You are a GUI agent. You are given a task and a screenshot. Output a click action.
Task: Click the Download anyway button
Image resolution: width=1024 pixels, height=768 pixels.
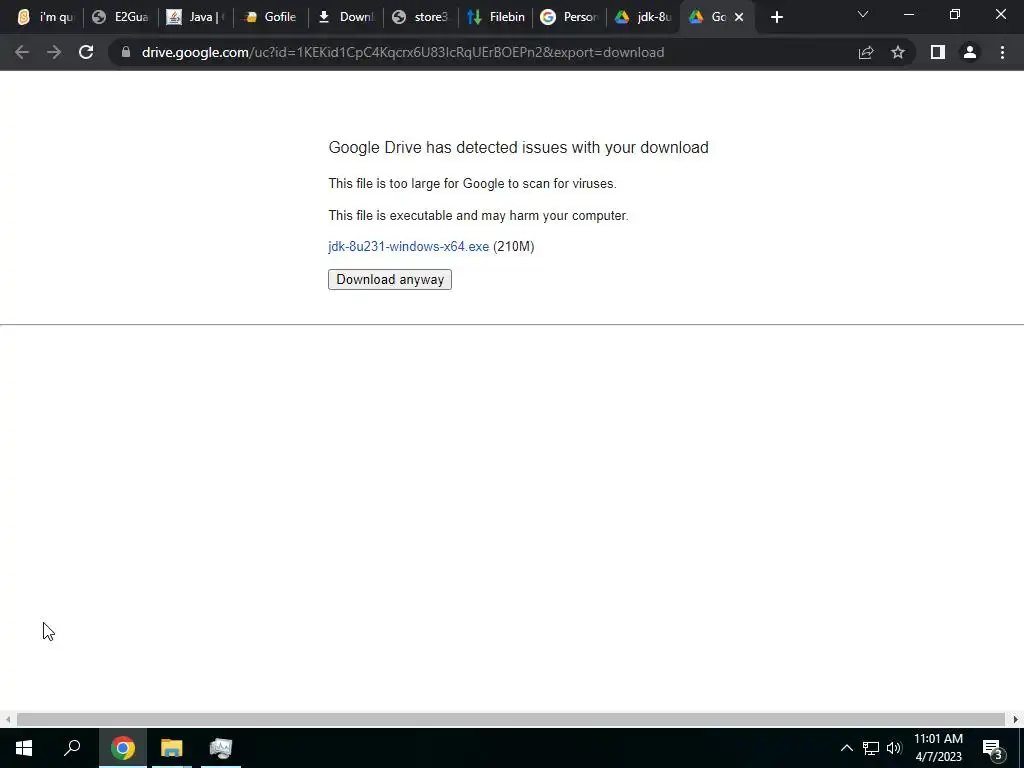(390, 280)
